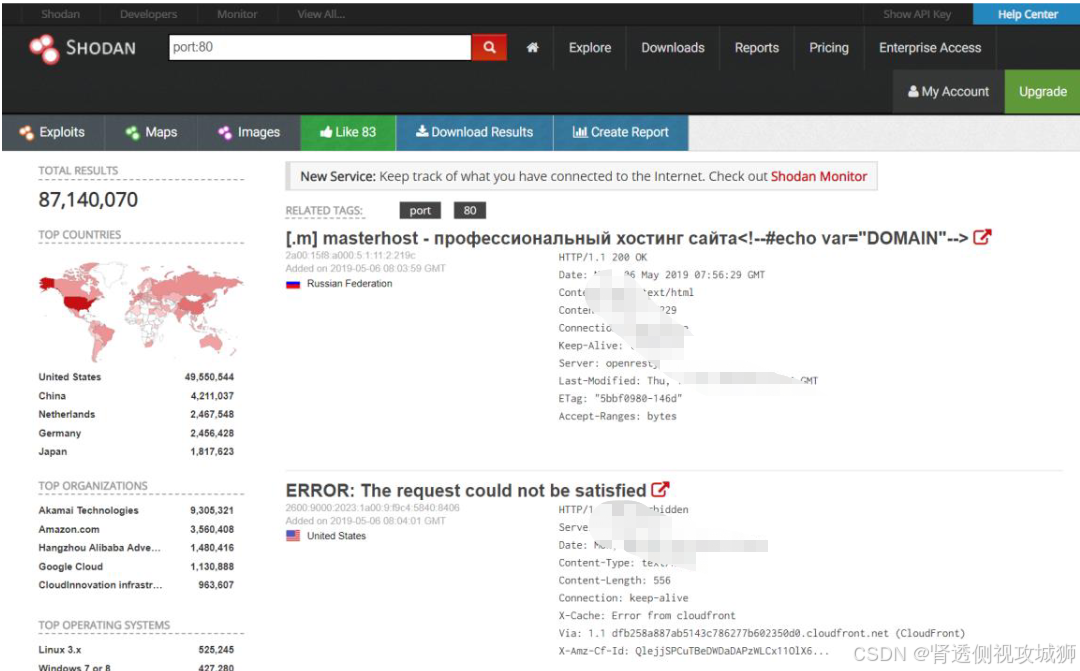Open Enterprise Access page

pos(930,48)
